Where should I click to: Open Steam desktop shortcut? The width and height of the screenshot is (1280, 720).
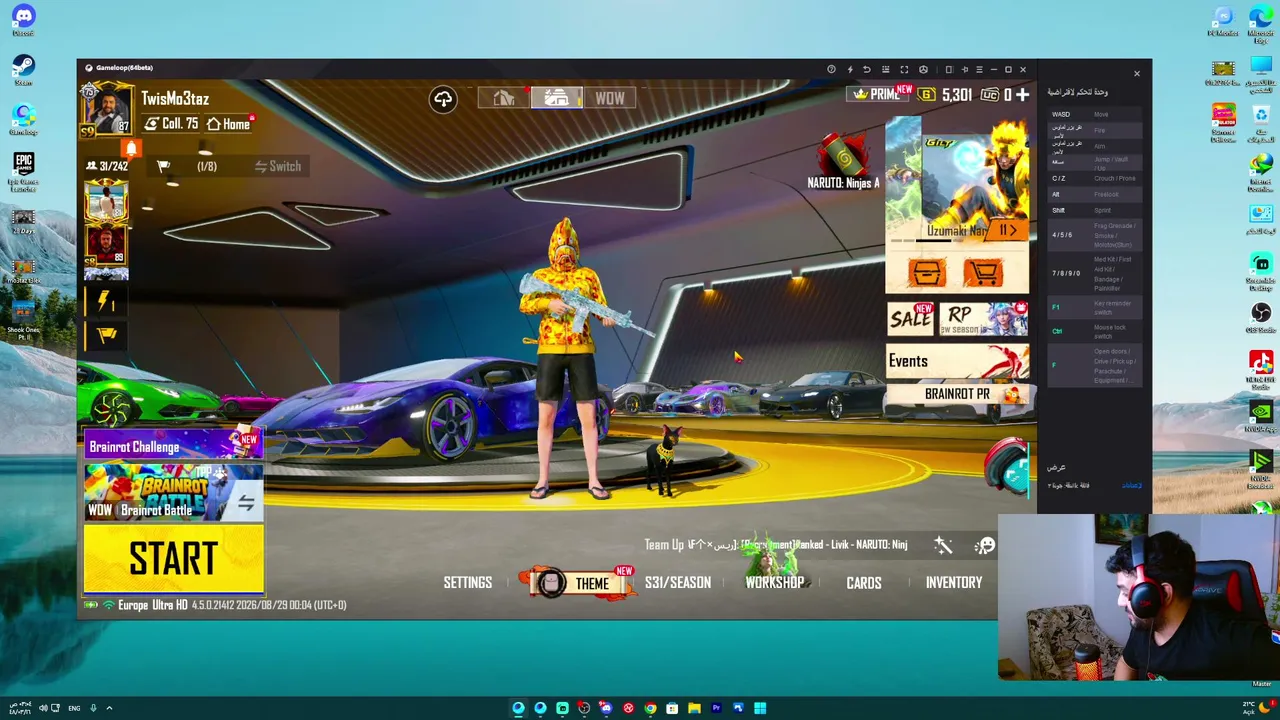pyautogui.click(x=23, y=70)
